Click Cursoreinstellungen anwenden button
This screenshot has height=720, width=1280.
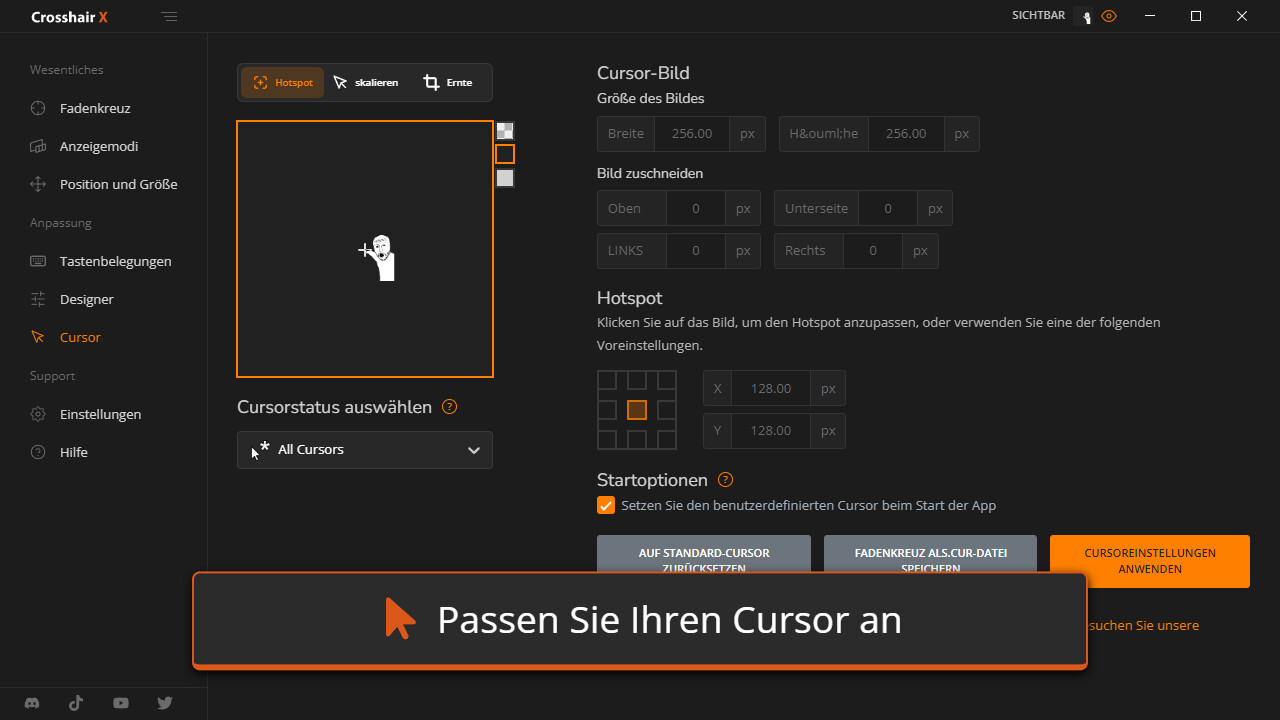(1149, 560)
